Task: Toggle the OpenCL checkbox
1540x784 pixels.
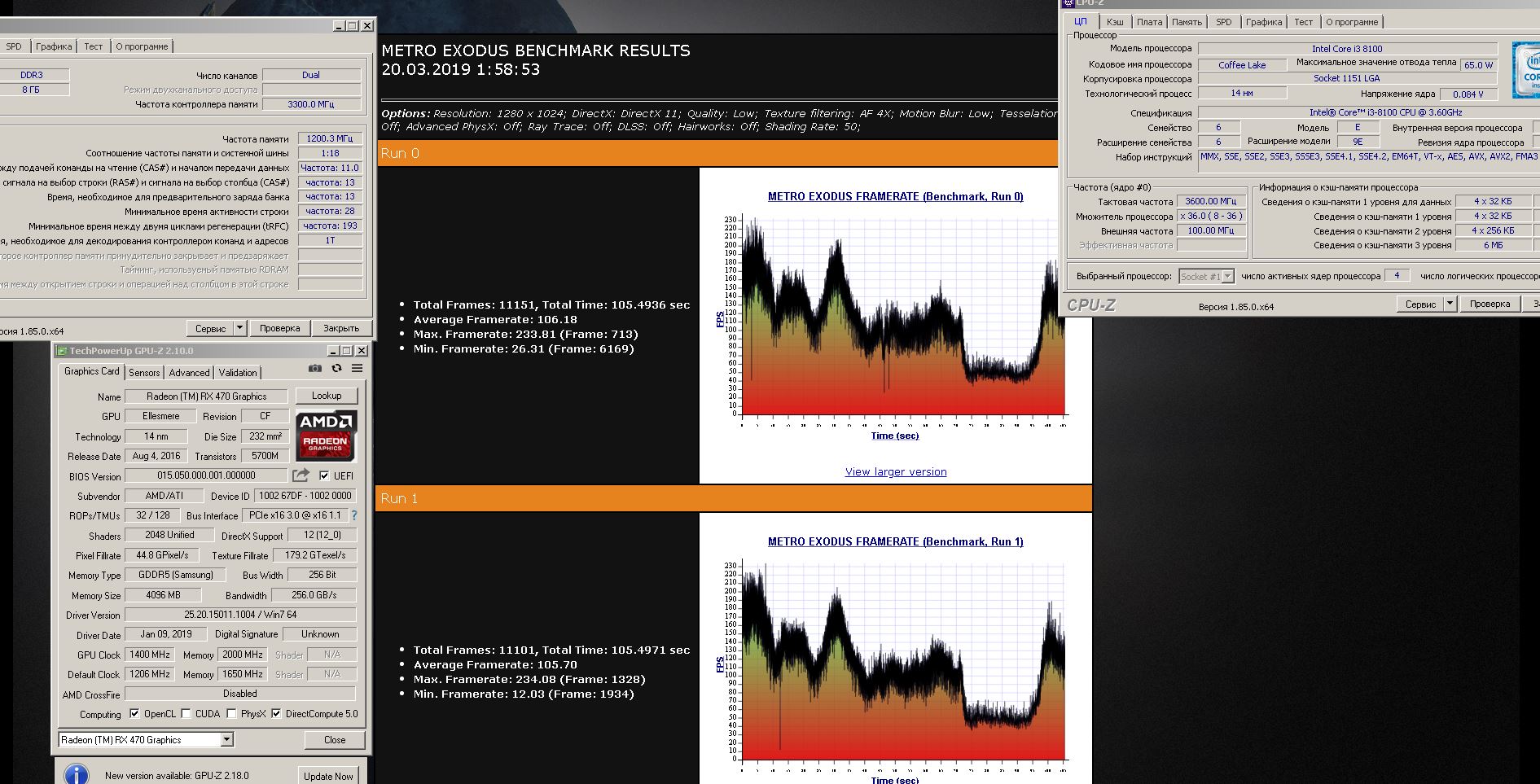Action: [x=134, y=713]
